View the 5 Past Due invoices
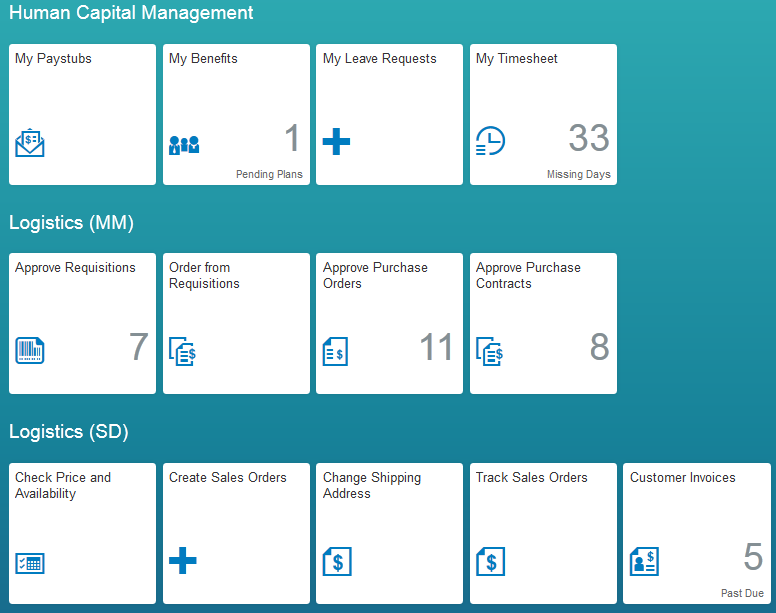 pyautogui.click(x=752, y=557)
